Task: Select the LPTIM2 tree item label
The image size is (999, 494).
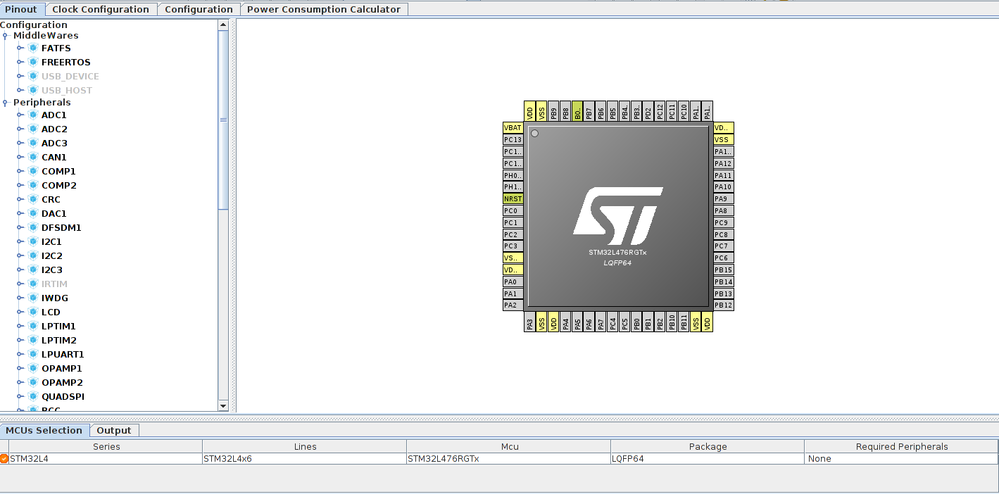Action: pos(59,340)
